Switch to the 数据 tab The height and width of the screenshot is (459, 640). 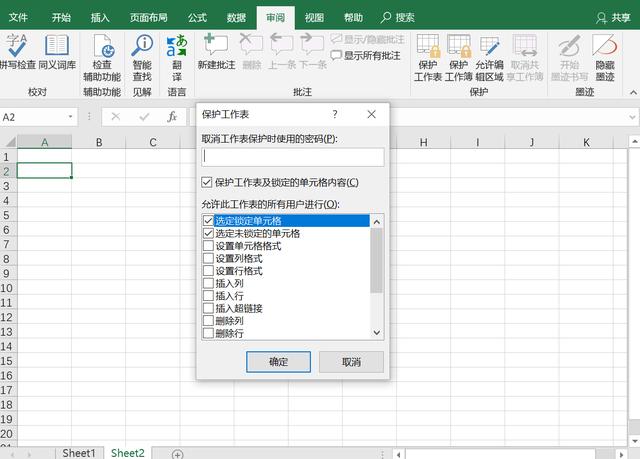(x=236, y=18)
